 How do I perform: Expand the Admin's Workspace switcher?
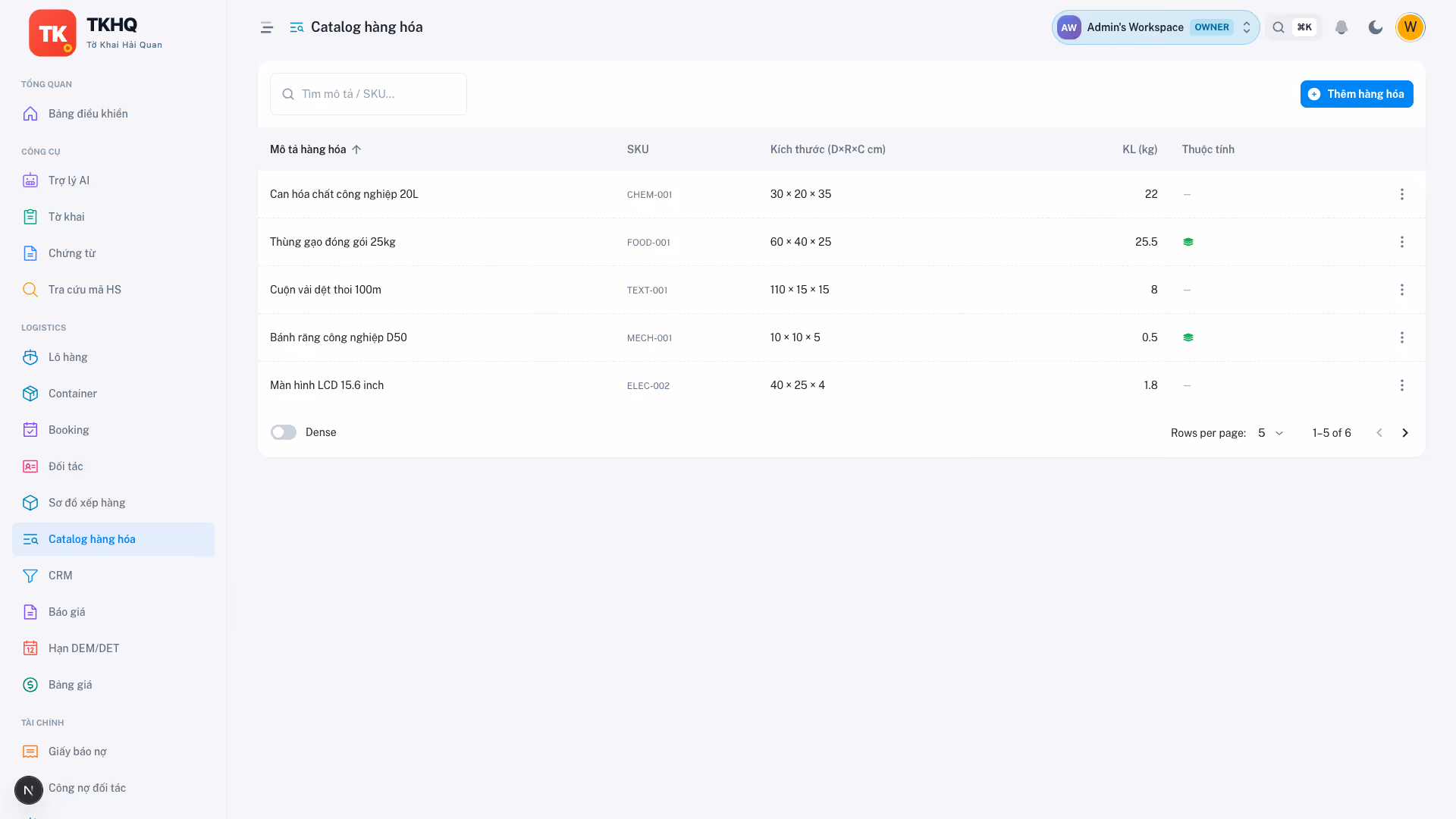coord(1156,27)
